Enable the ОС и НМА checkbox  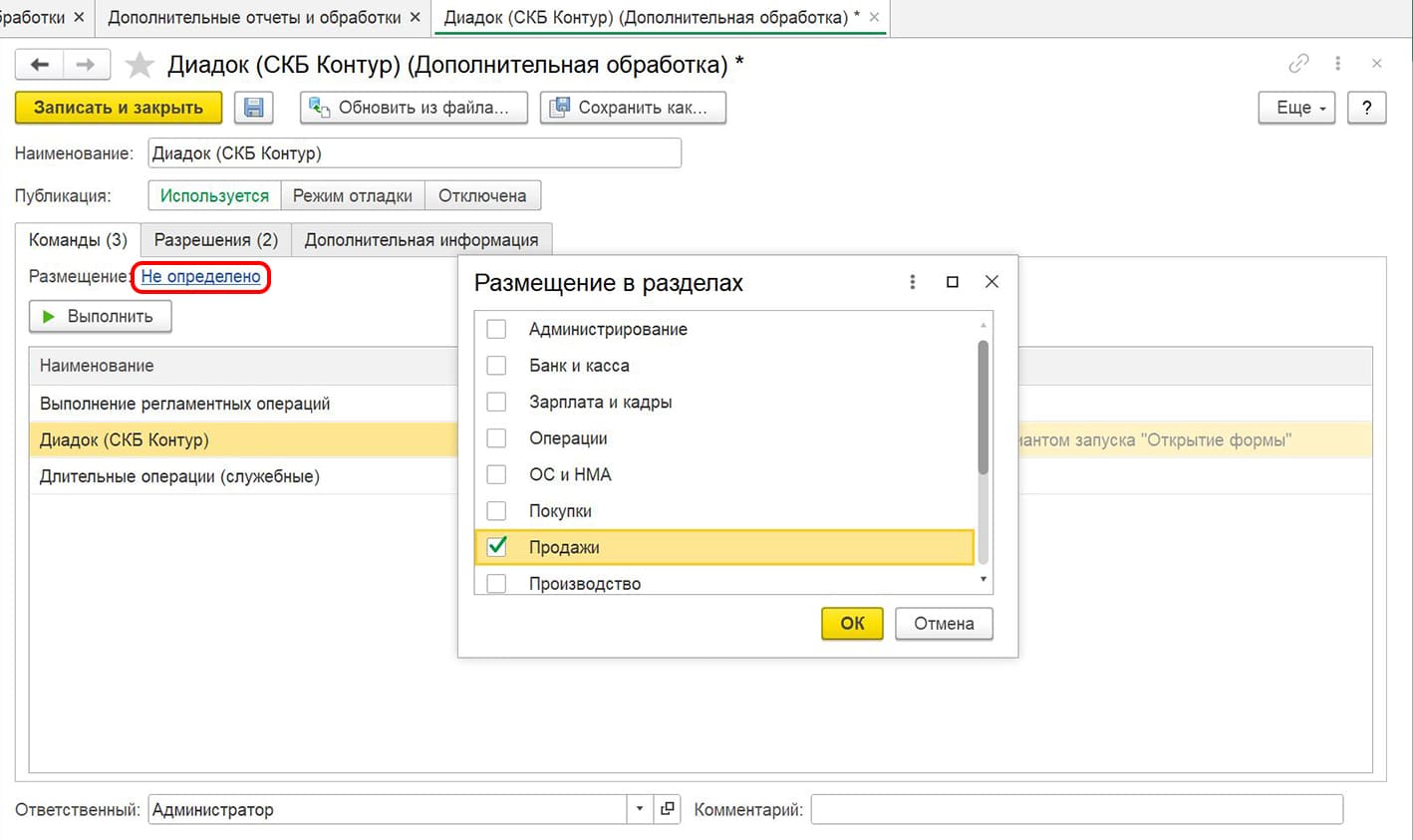496,474
